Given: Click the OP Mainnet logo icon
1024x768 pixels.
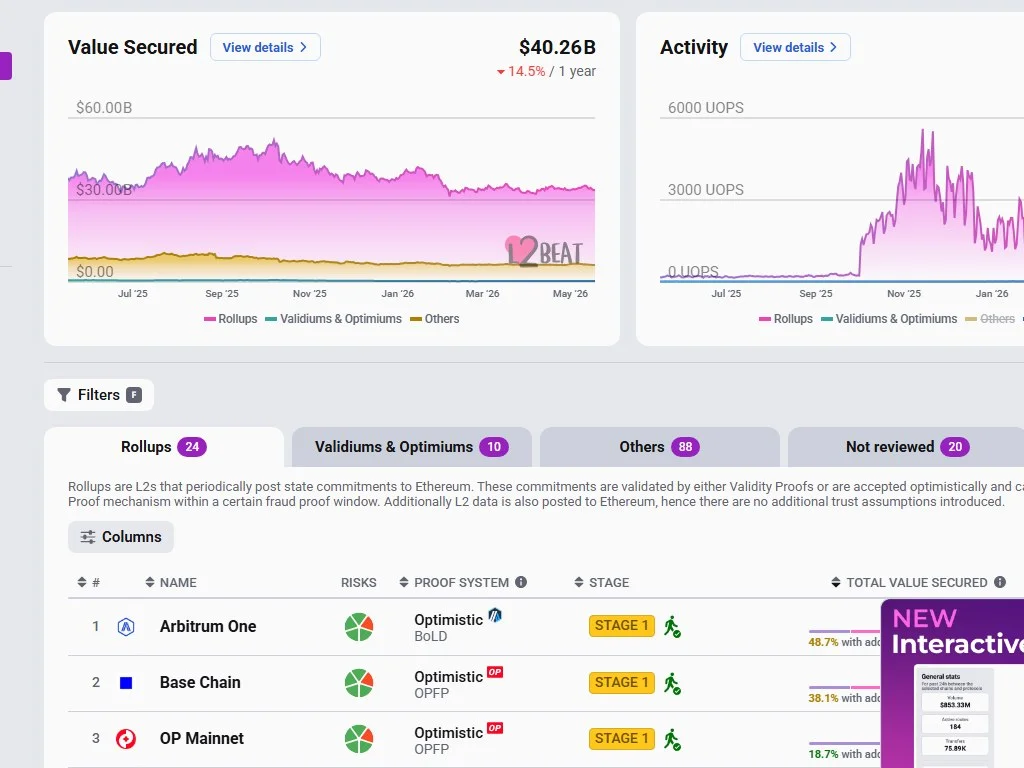Looking at the screenshot, I should point(126,739).
